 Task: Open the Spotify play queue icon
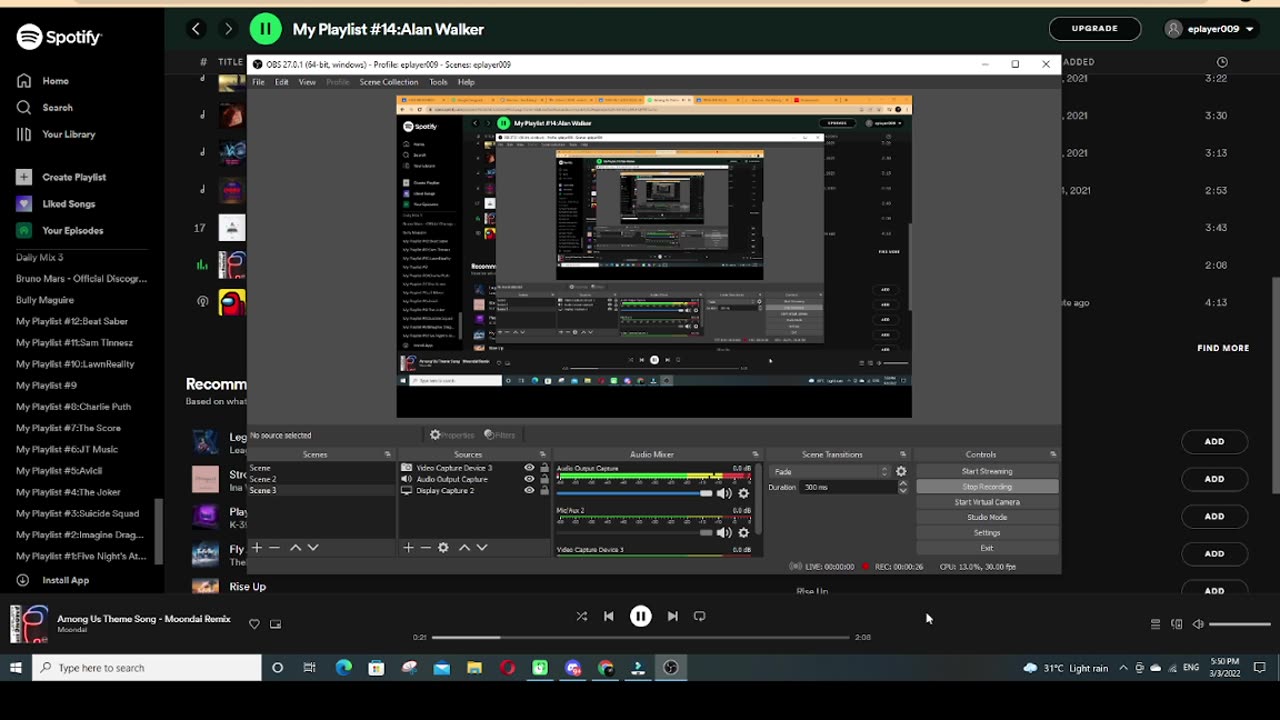(x=1155, y=624)
